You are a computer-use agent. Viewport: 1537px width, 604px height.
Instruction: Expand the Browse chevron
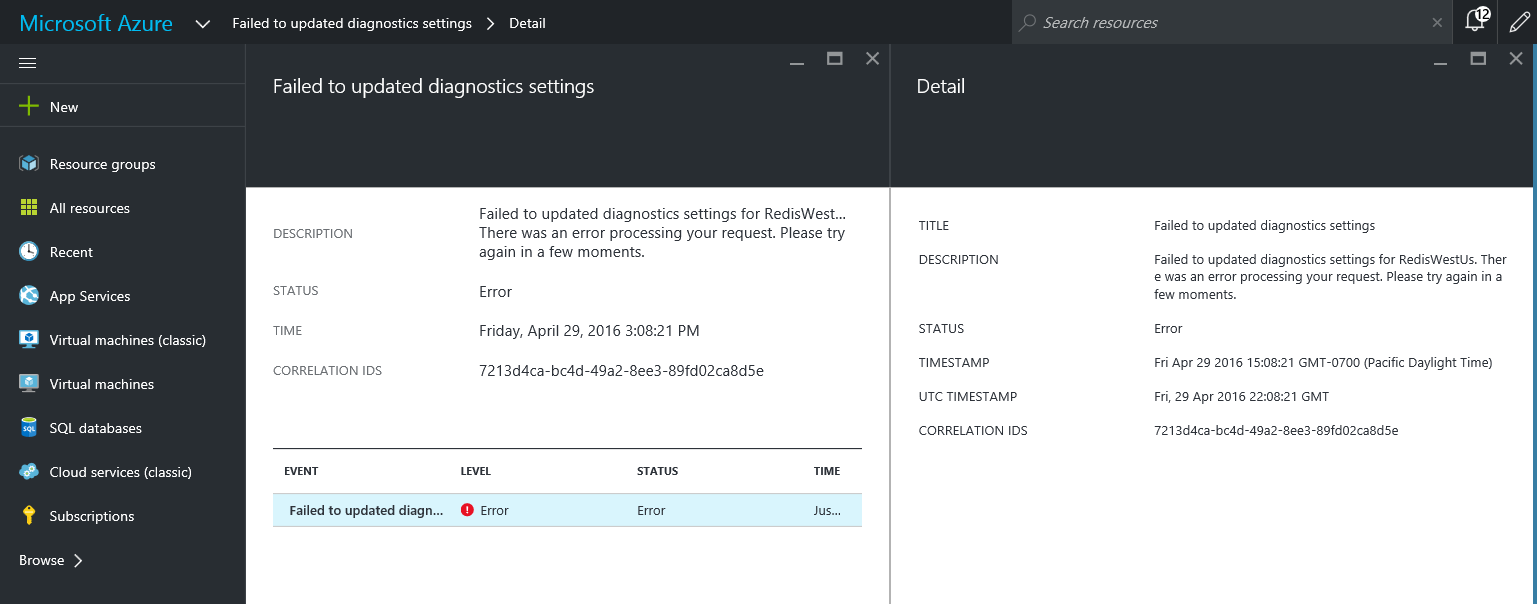[78, 560]
